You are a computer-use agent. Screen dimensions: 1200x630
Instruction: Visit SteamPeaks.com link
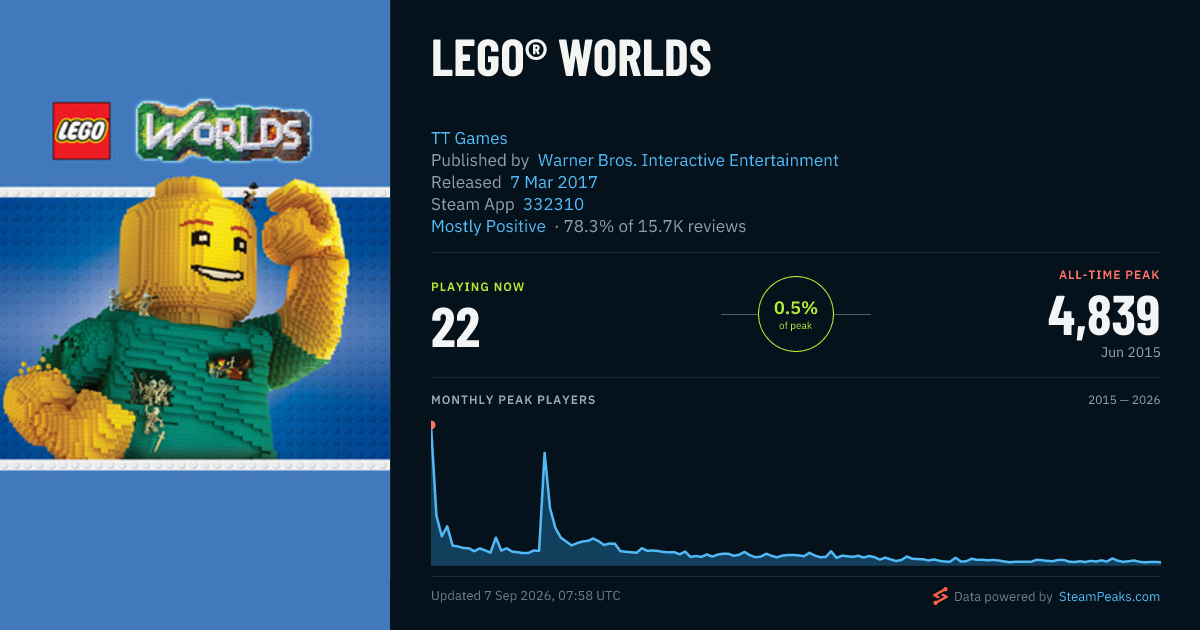click(x=1108, y=597)
